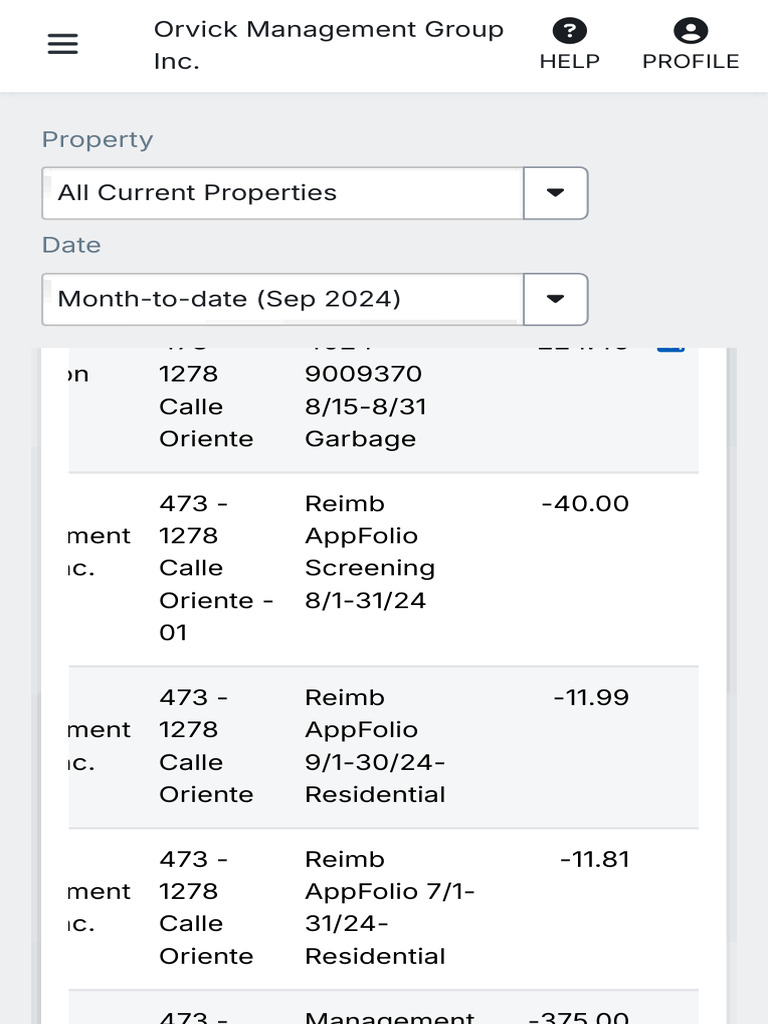Open the hamburger navigation menu
This screenshot has height=1024, width=768.
tap(62, 45)
